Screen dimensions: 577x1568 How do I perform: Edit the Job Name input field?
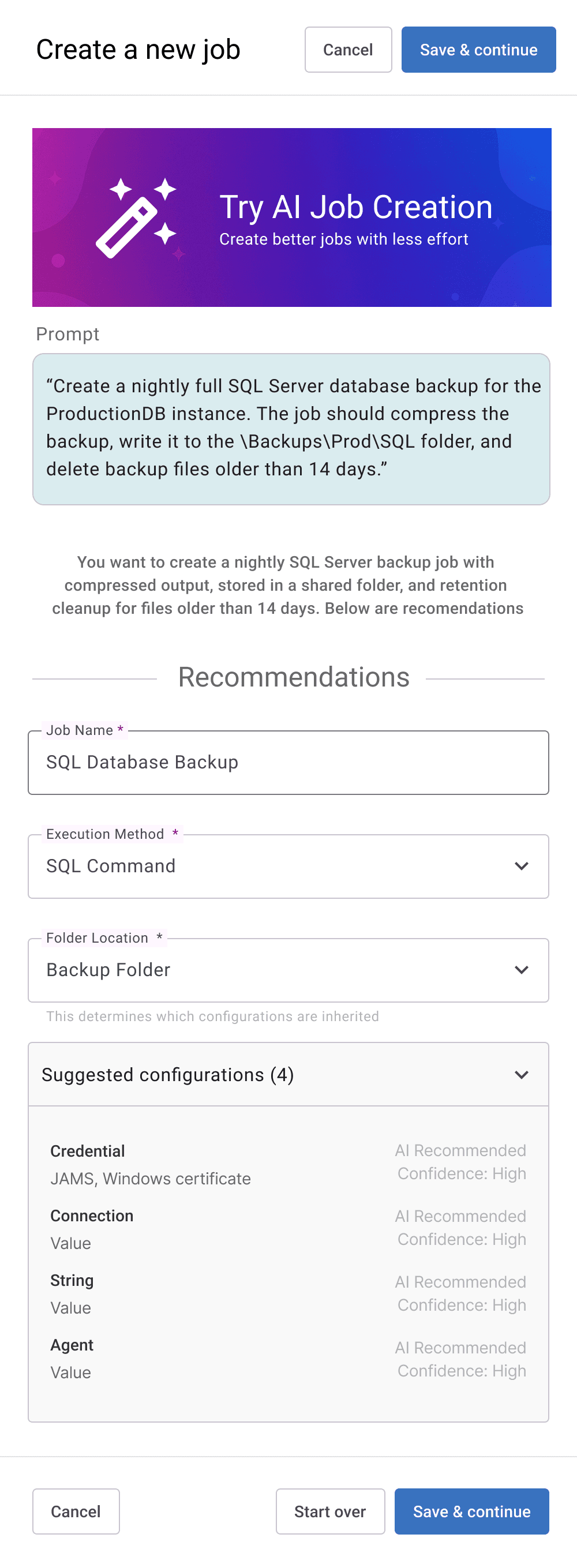point(288,762)
